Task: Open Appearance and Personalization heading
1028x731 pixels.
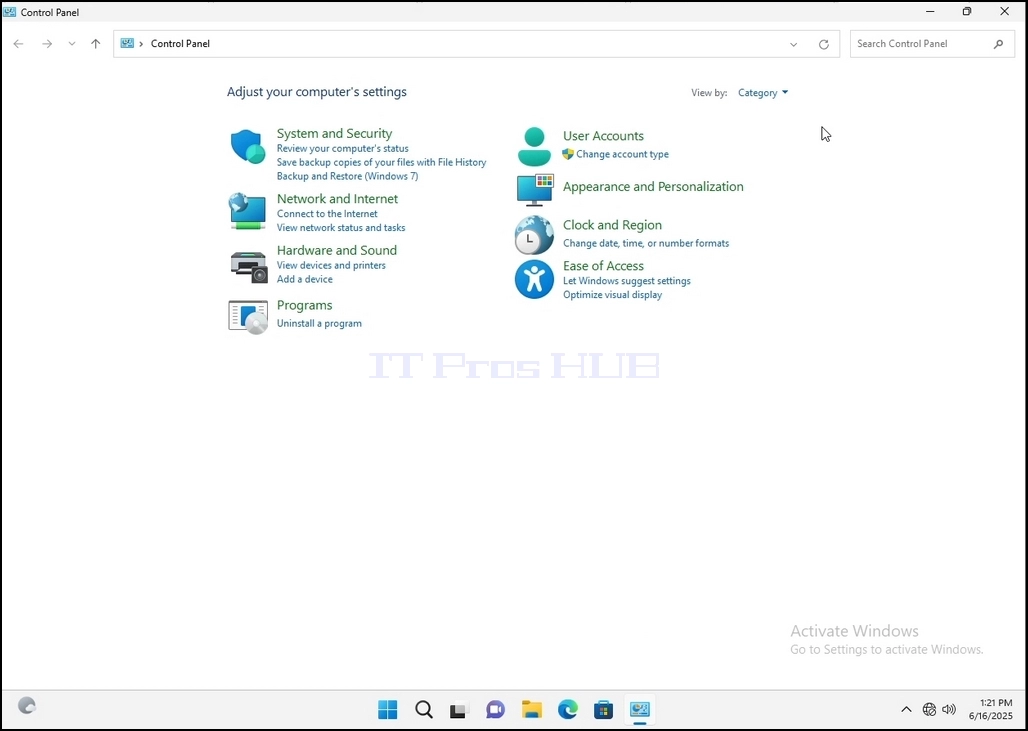Action: coord(653,187)
